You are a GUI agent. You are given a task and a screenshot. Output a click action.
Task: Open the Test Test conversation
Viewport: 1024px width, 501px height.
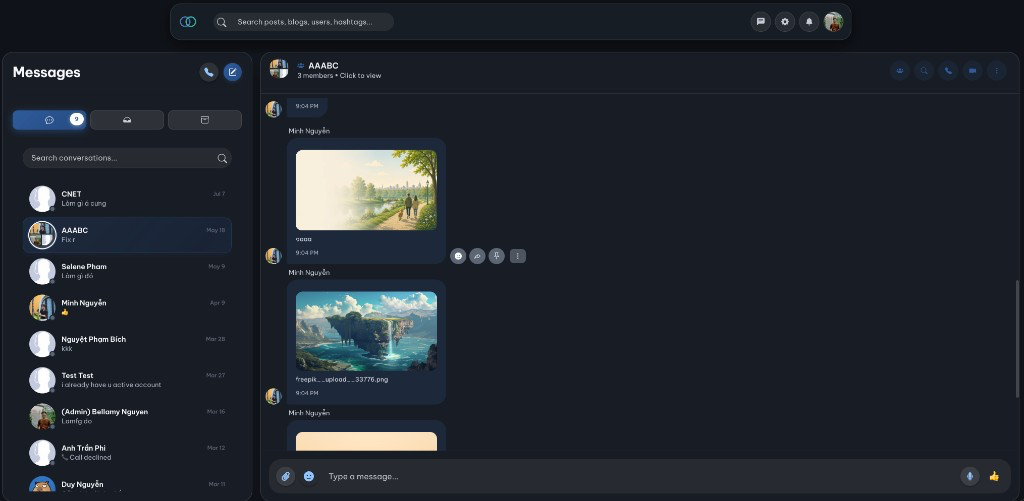[x=127, y=380]
